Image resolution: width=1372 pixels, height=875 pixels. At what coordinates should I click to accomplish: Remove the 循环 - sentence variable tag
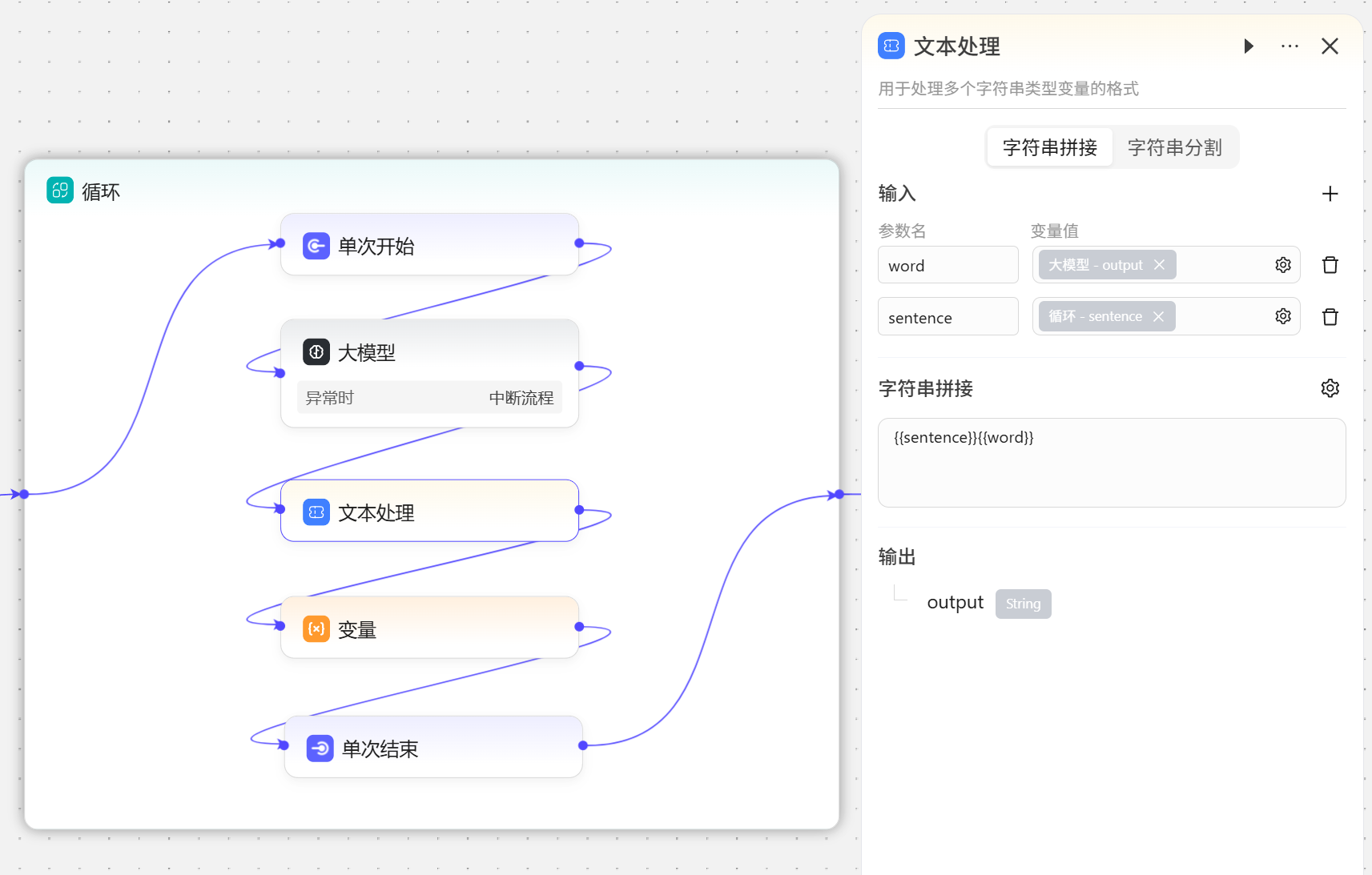coord(1158,317)
